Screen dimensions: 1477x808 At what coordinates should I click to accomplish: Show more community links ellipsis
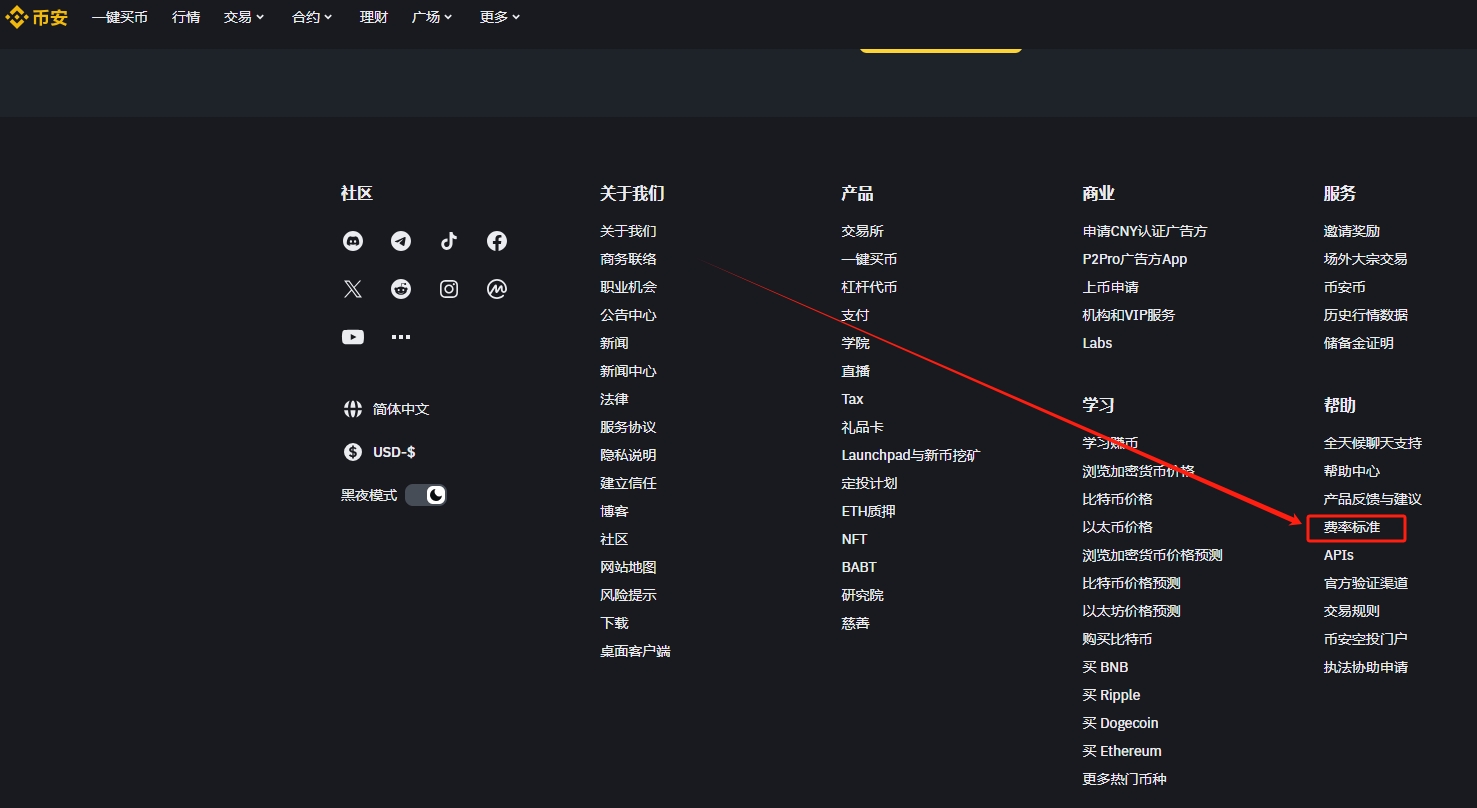tap(401, 337)
